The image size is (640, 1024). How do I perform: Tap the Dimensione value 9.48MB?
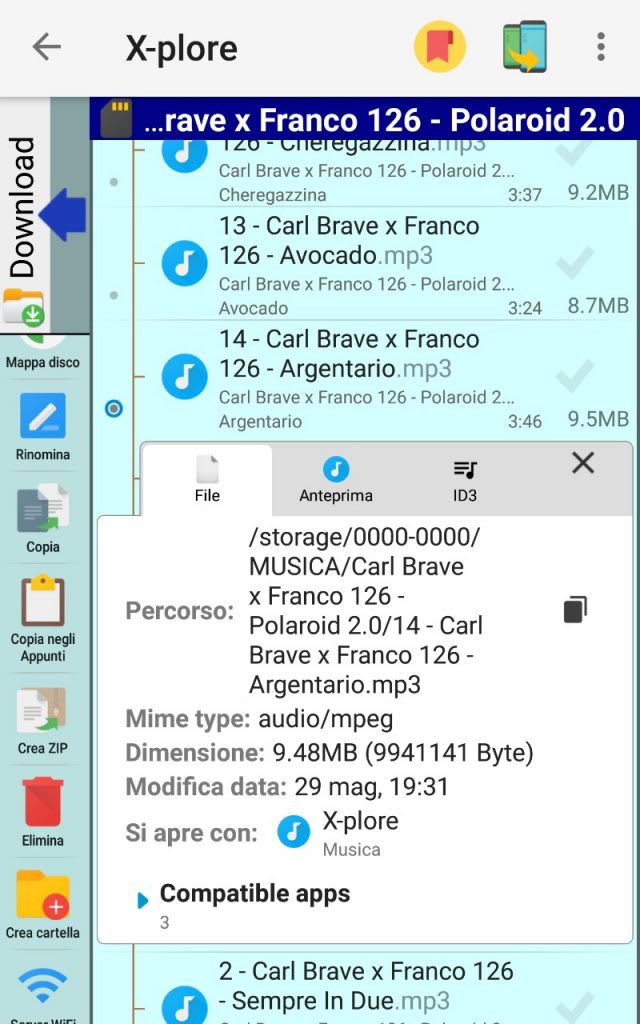(403, 753)
